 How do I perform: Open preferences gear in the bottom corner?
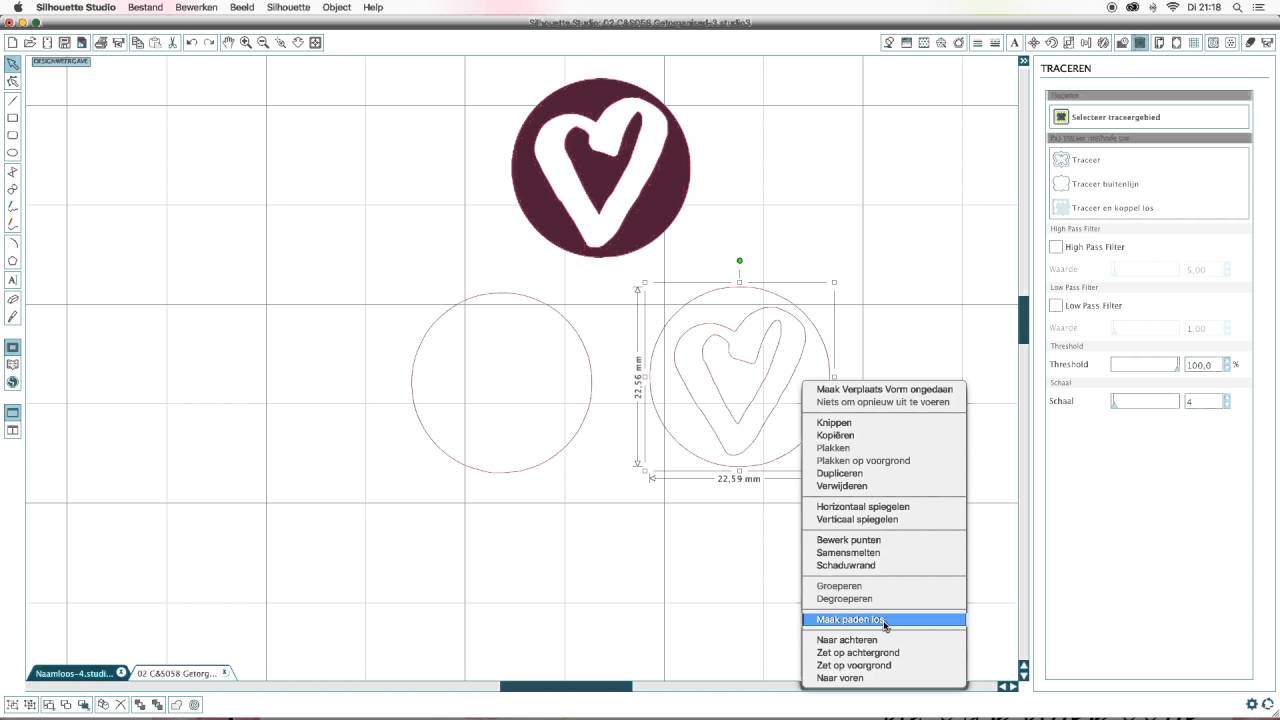coord(1252,704)
